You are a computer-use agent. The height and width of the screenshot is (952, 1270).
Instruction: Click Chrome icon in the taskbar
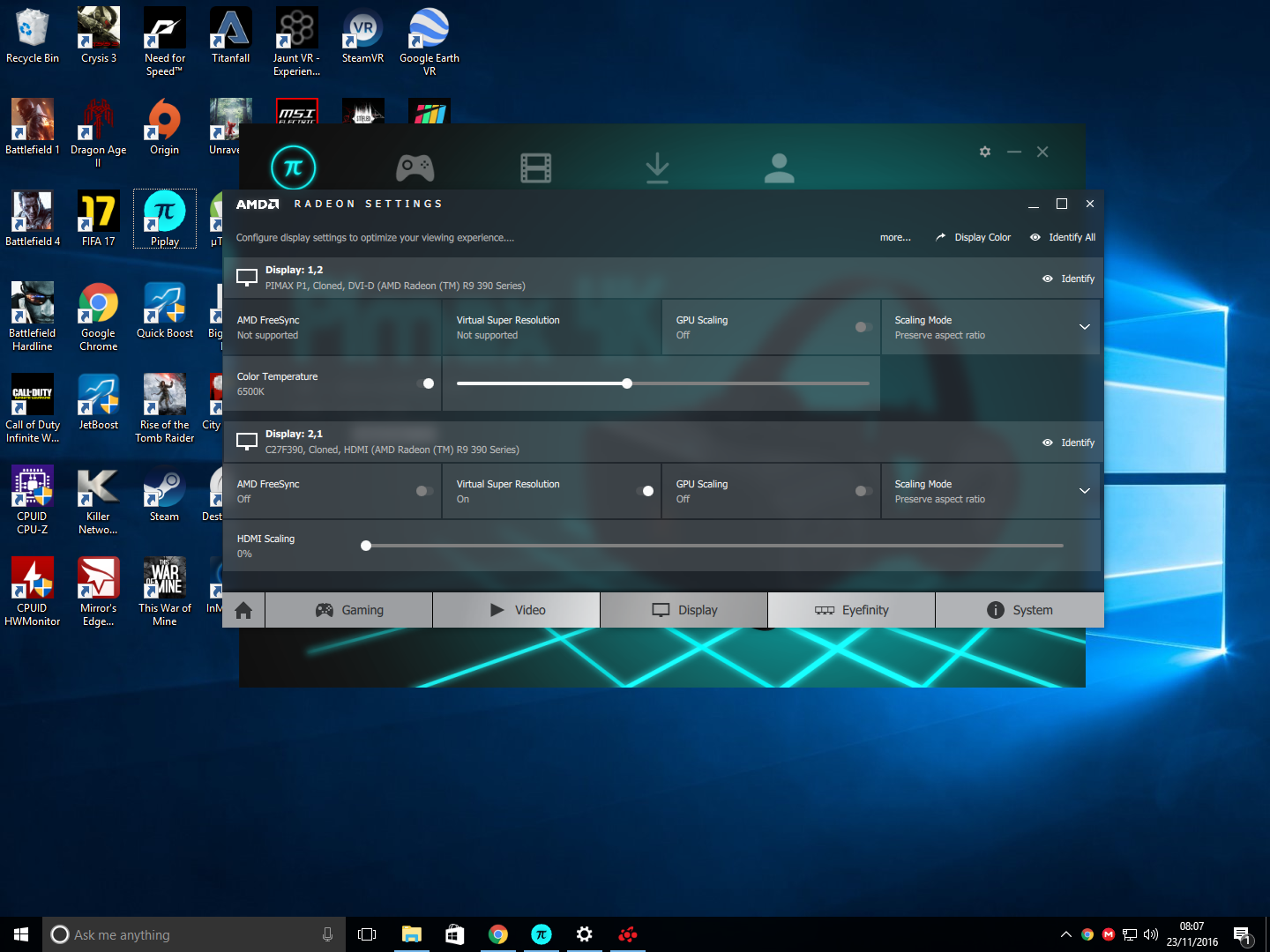point(498,934)
